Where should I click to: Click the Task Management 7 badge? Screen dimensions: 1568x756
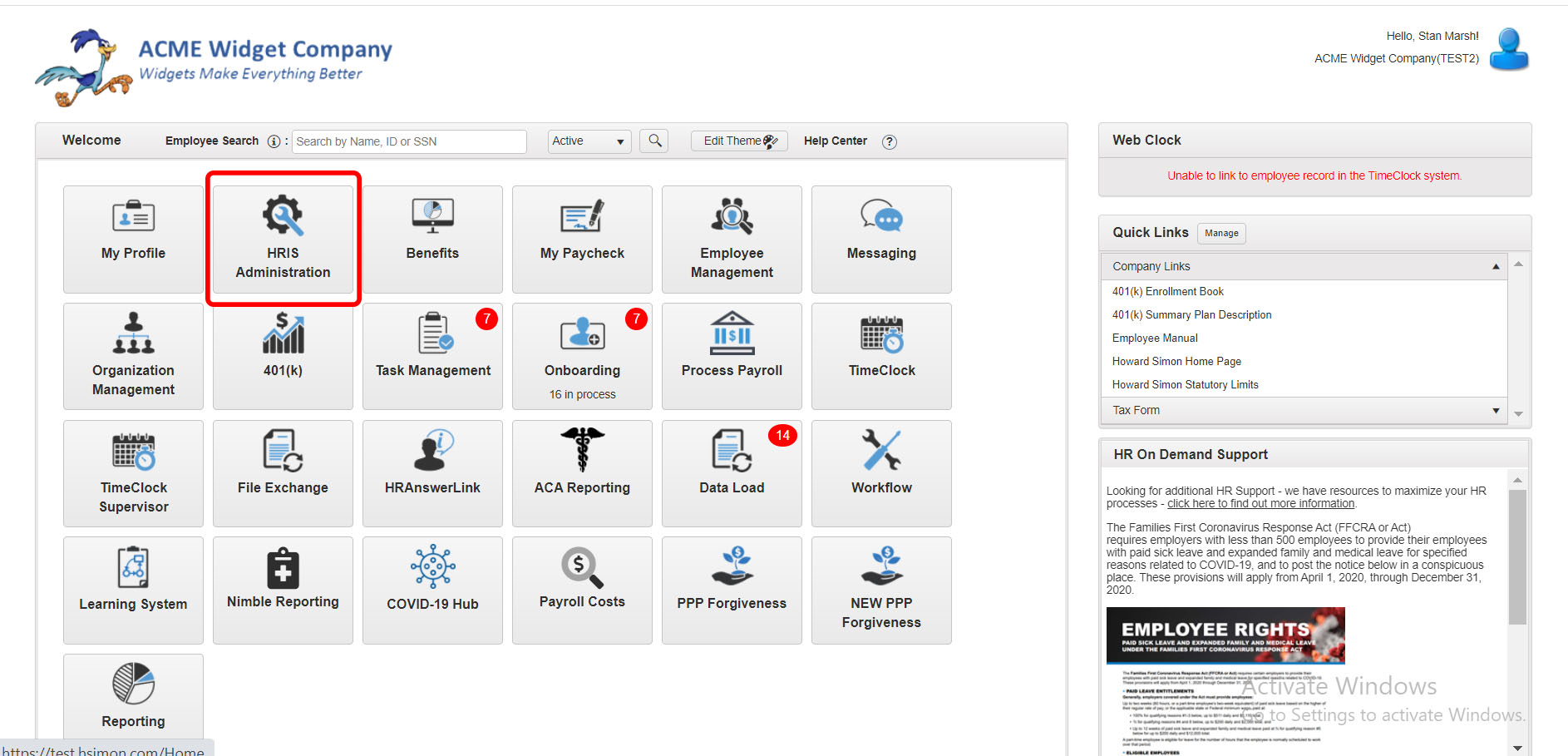[x=486, y=319]
